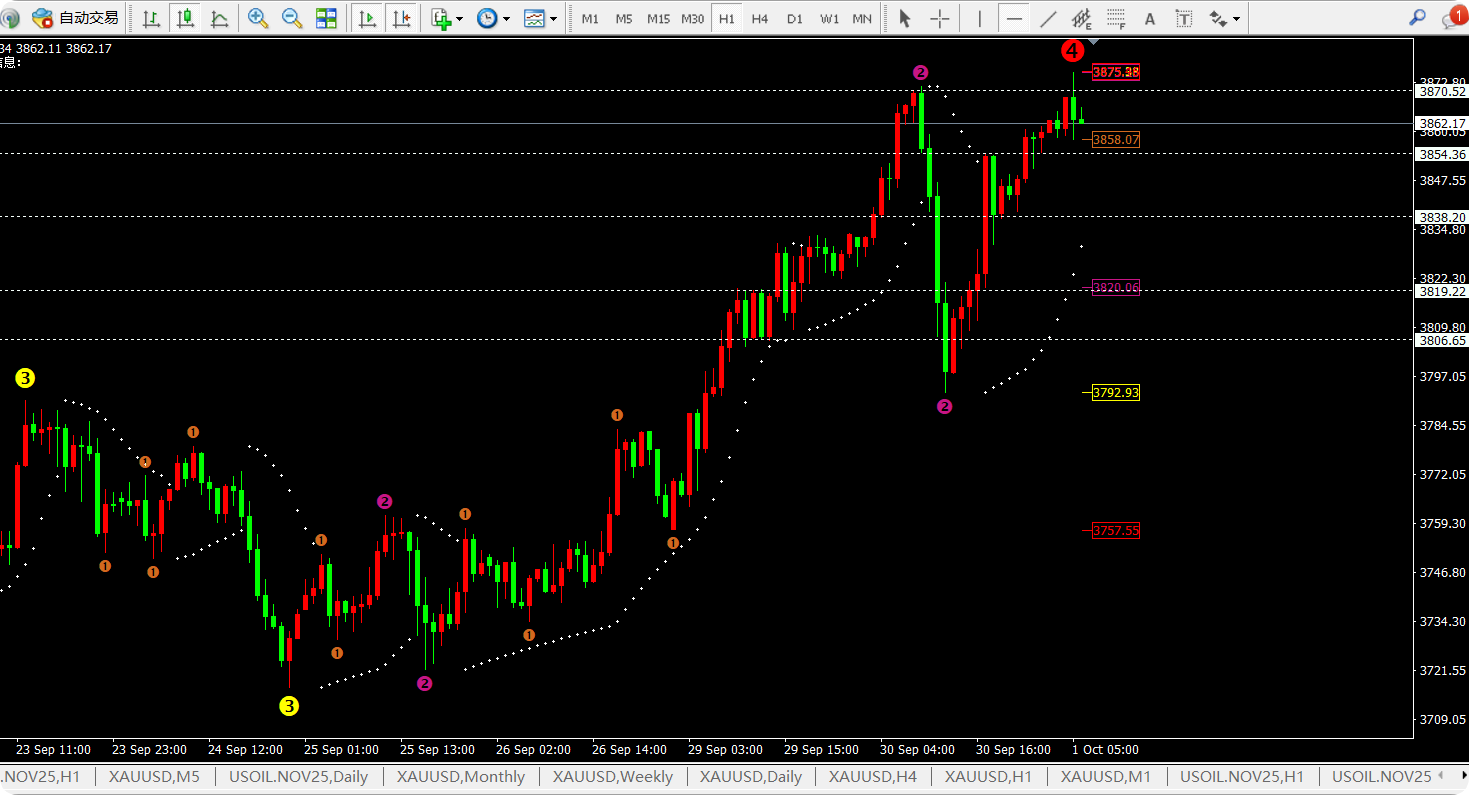Select the horizontal line drawing tool
Viewport: 1469px width, 795px height.
coord(1014,18)
